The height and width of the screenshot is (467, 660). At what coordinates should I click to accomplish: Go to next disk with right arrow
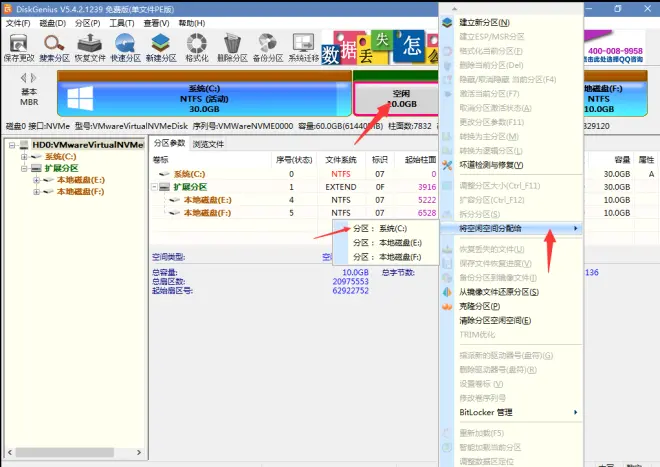tap(33, 77)
